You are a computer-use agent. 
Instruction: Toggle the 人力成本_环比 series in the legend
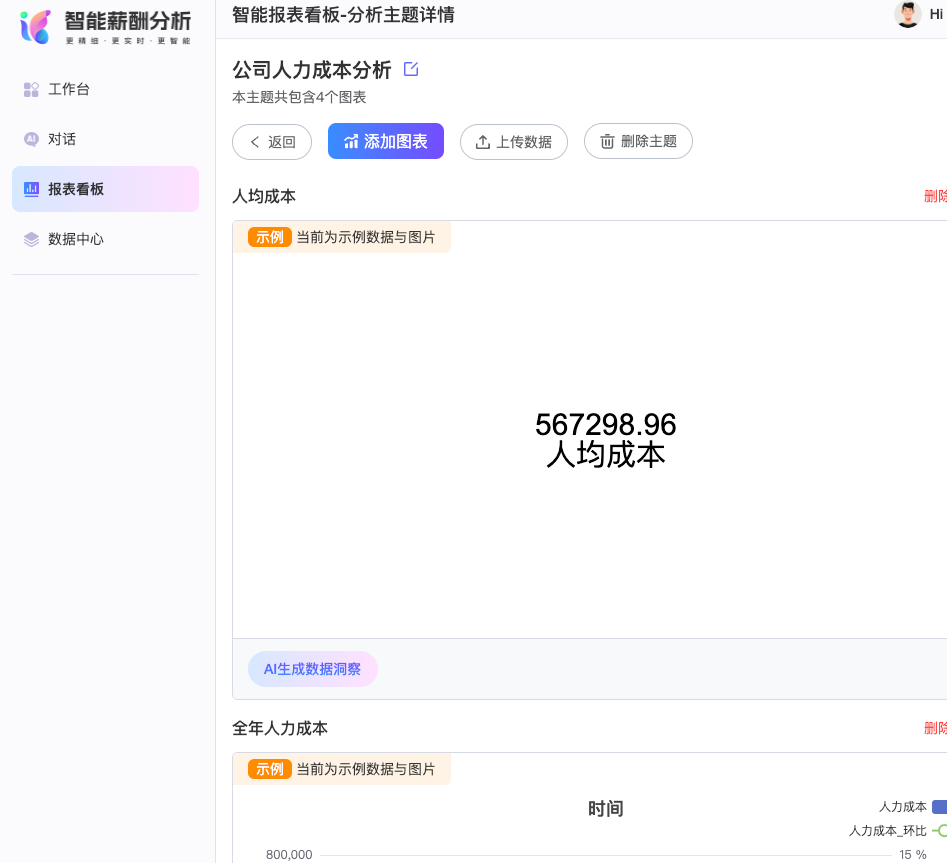coord(888,830)
